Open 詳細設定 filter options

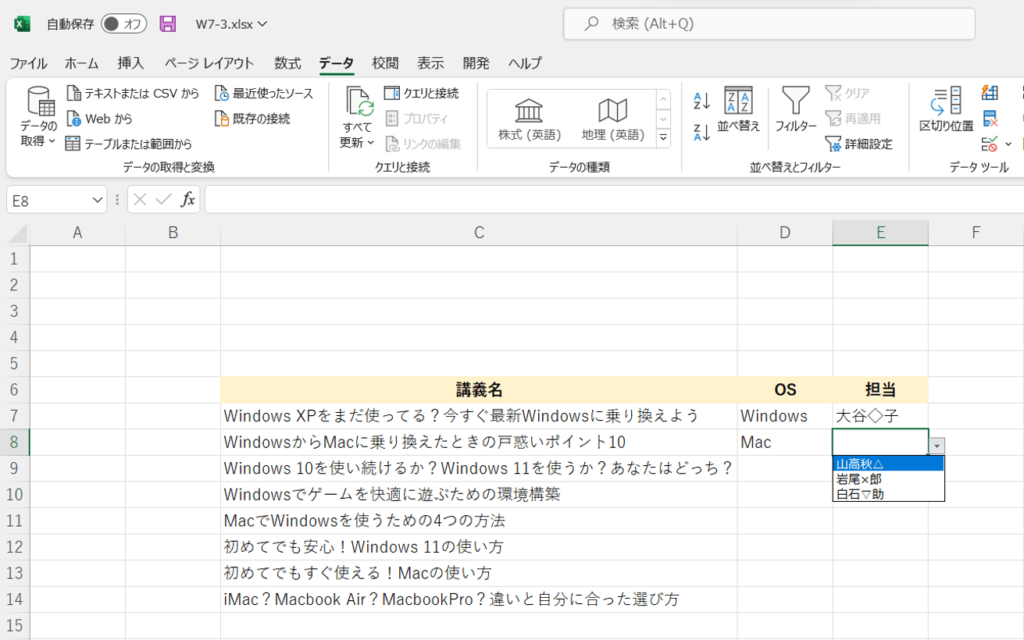pos(858,144)
